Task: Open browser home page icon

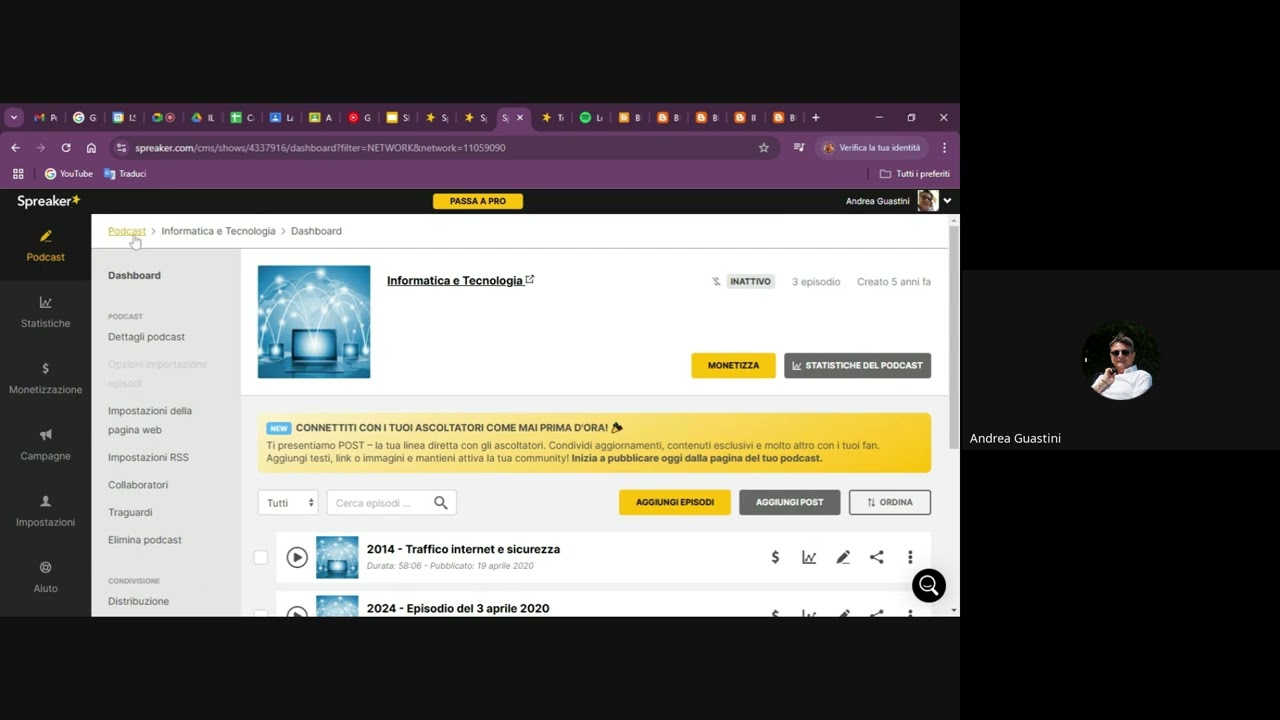Action: point(91,147)
